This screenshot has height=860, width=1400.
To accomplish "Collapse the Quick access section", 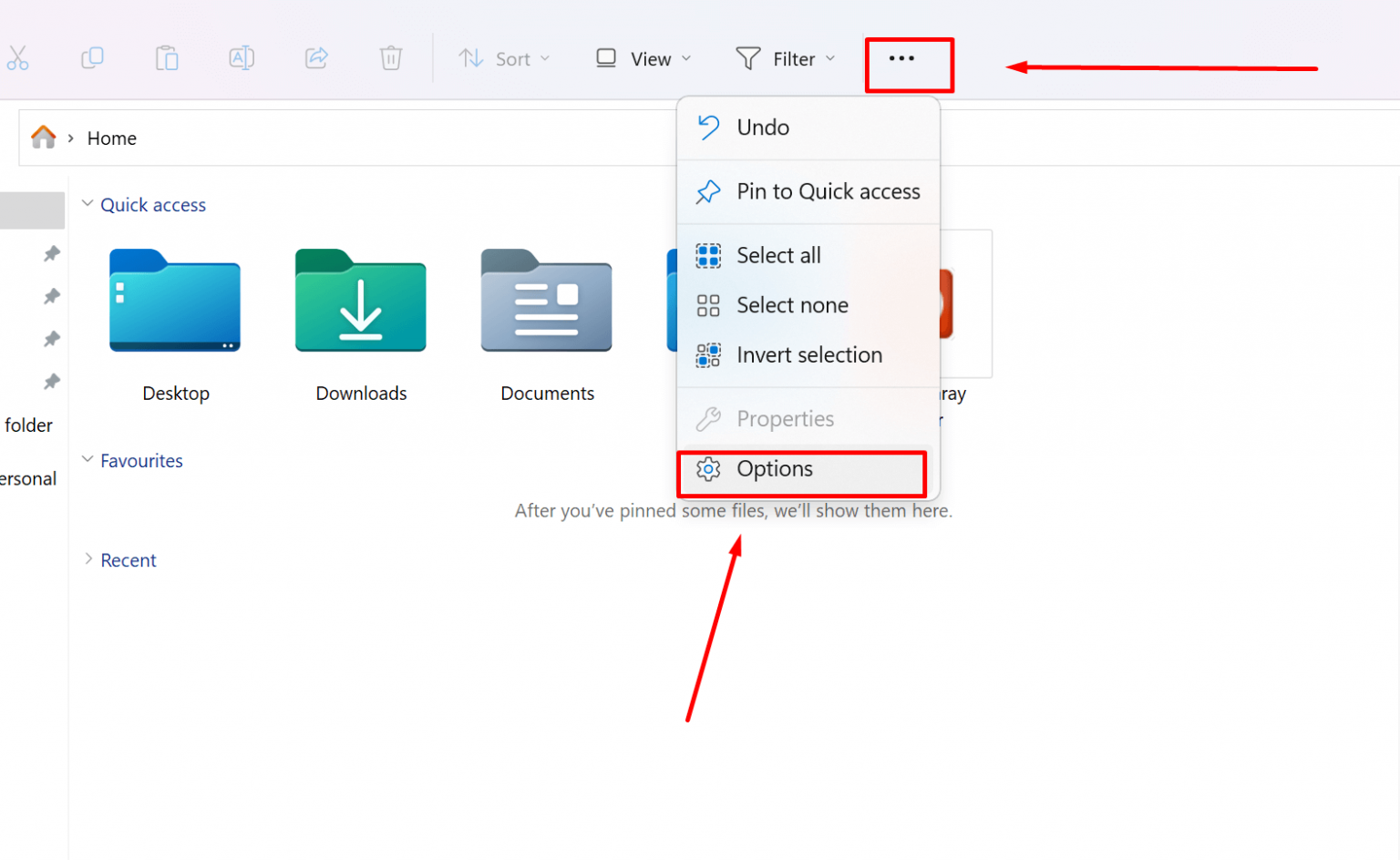I will tap(87, 204).
